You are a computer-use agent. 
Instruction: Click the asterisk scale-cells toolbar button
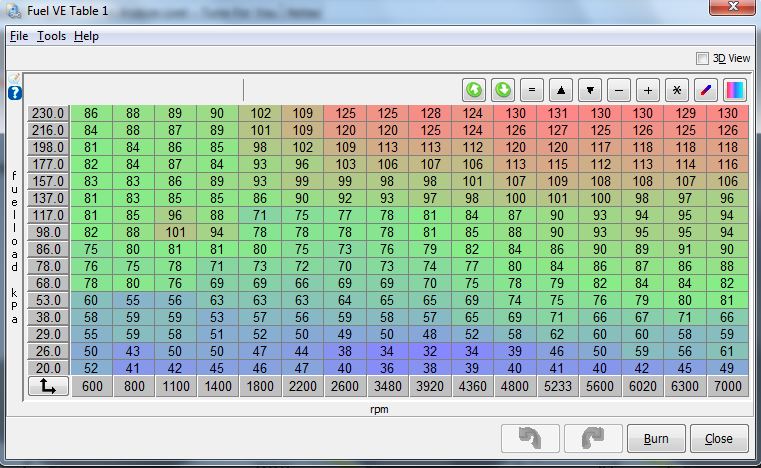(x=677, y=90)
